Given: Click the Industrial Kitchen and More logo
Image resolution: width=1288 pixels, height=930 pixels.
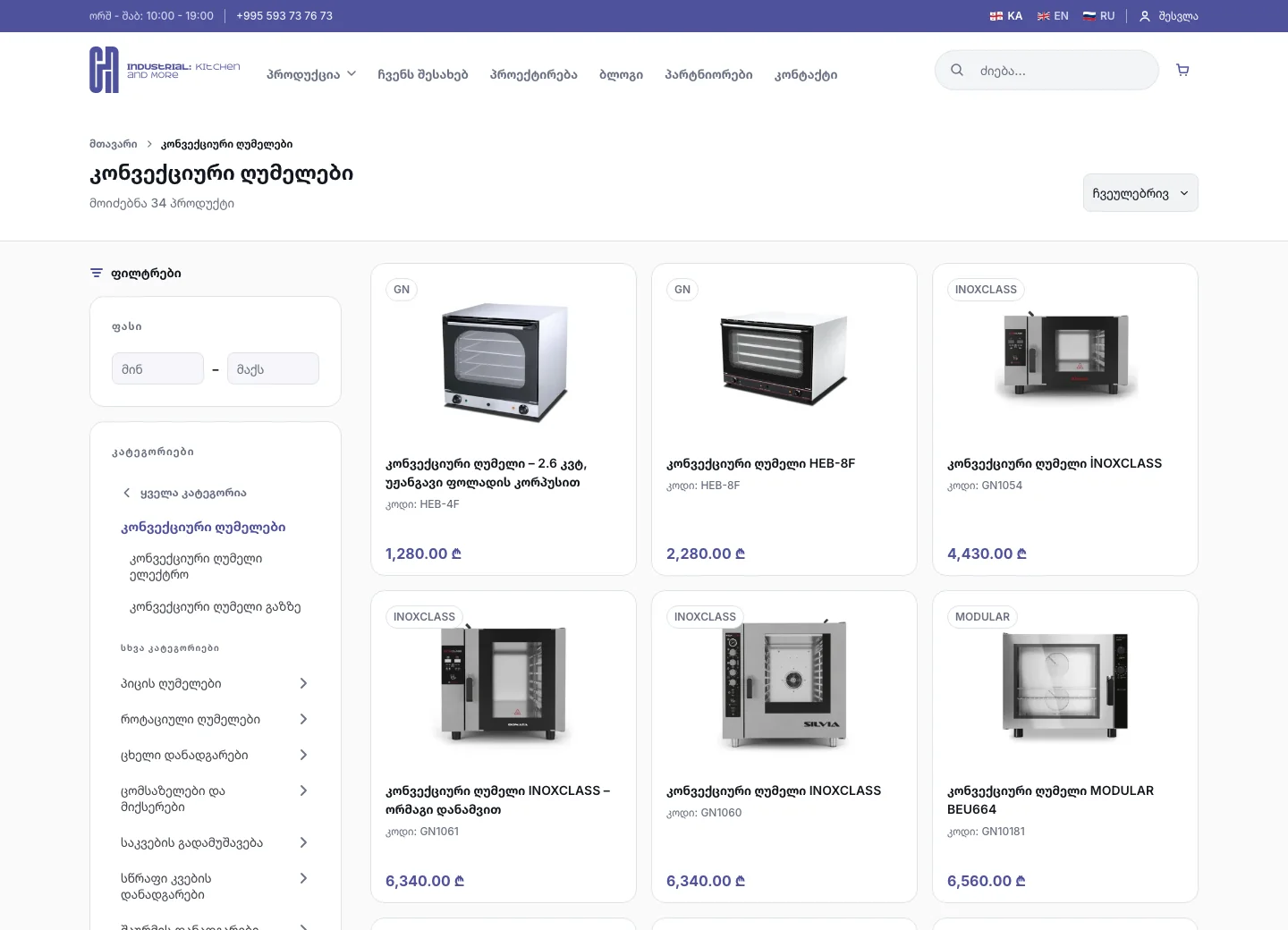Looking at the screenshot, I should (x=165, y=70).
